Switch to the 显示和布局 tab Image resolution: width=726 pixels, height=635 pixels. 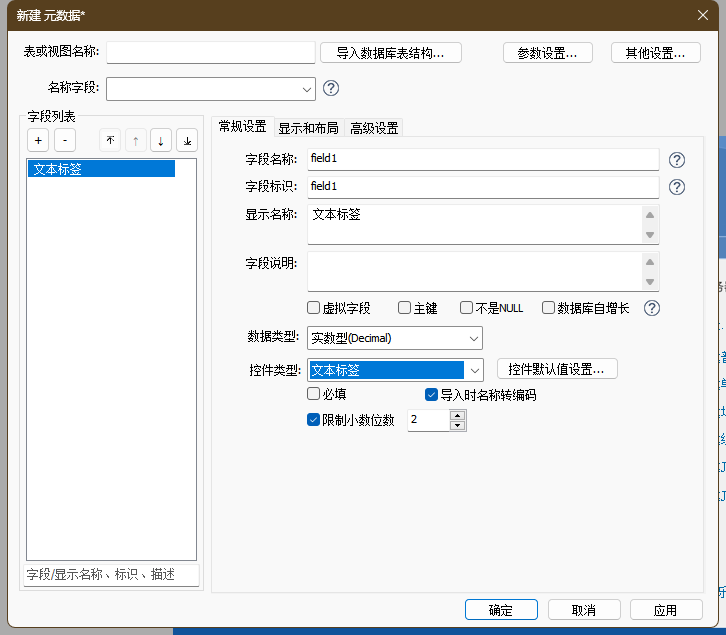(x=308, y=128)
